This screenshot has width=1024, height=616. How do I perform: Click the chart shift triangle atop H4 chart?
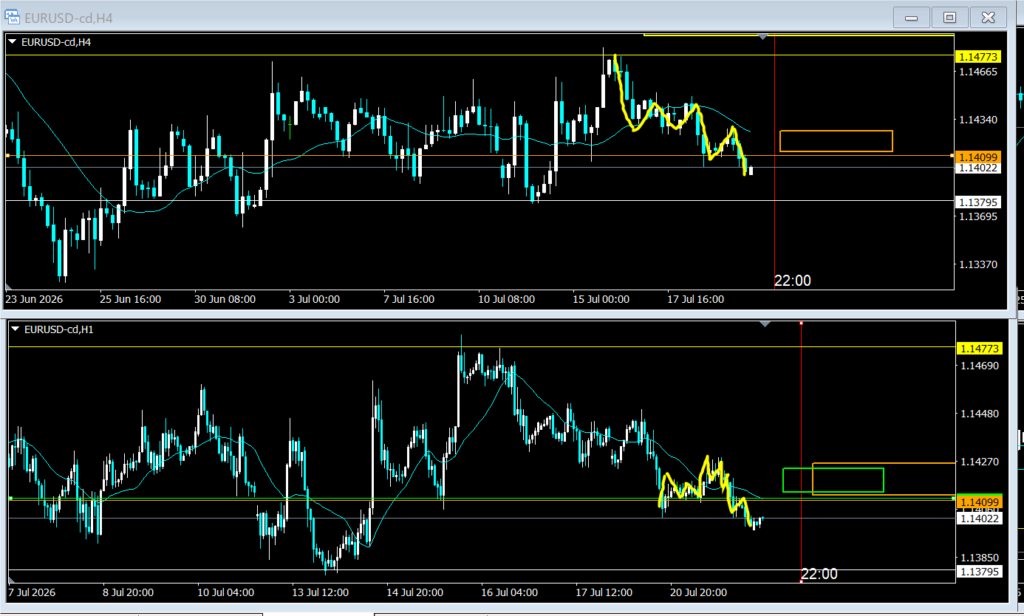[x=762, y=37]
